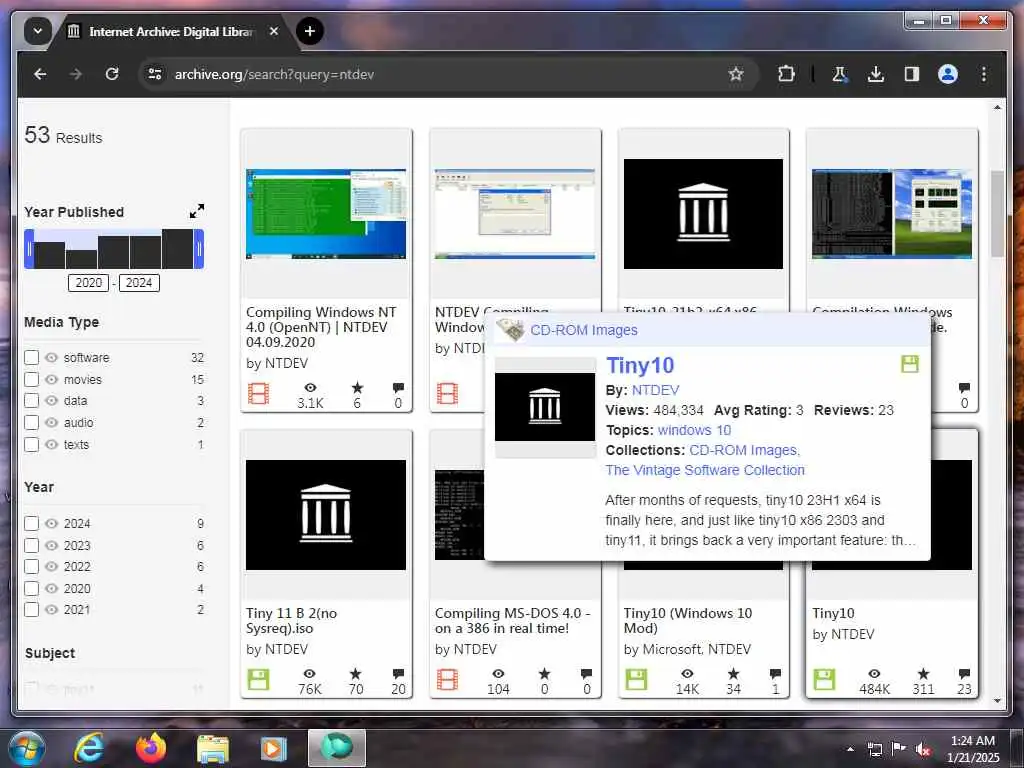The image size is (1024, 768).
Task: Open the browser three-dot menu
Action: click(984, 74)
